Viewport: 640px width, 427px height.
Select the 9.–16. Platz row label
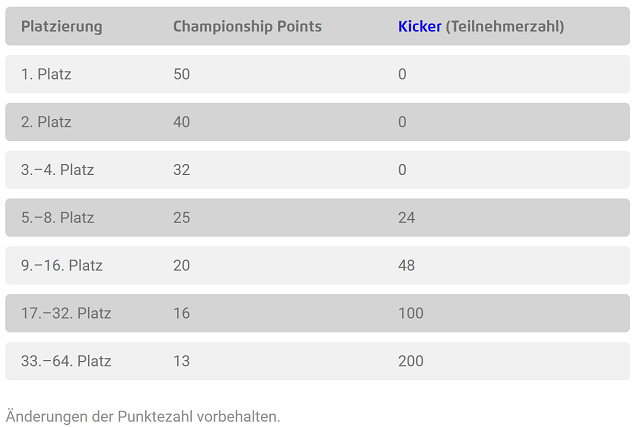62,265
